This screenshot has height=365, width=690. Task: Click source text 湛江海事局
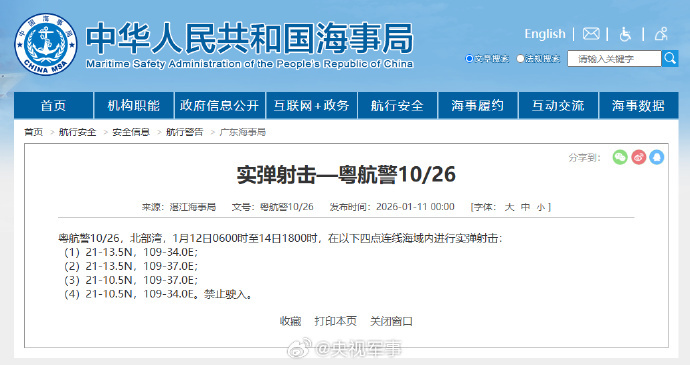pyautogui.click(x=193, y=207)
